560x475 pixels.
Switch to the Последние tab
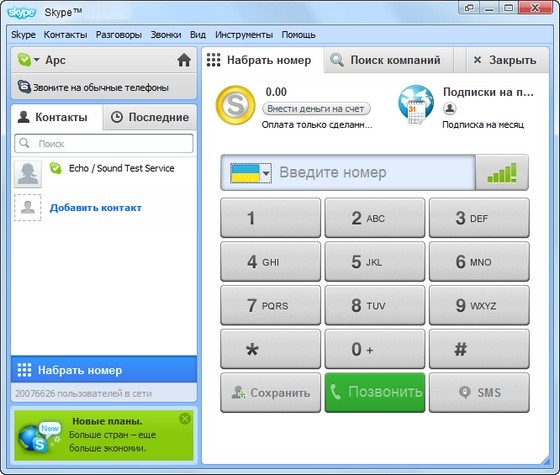(x=150, y=117)
